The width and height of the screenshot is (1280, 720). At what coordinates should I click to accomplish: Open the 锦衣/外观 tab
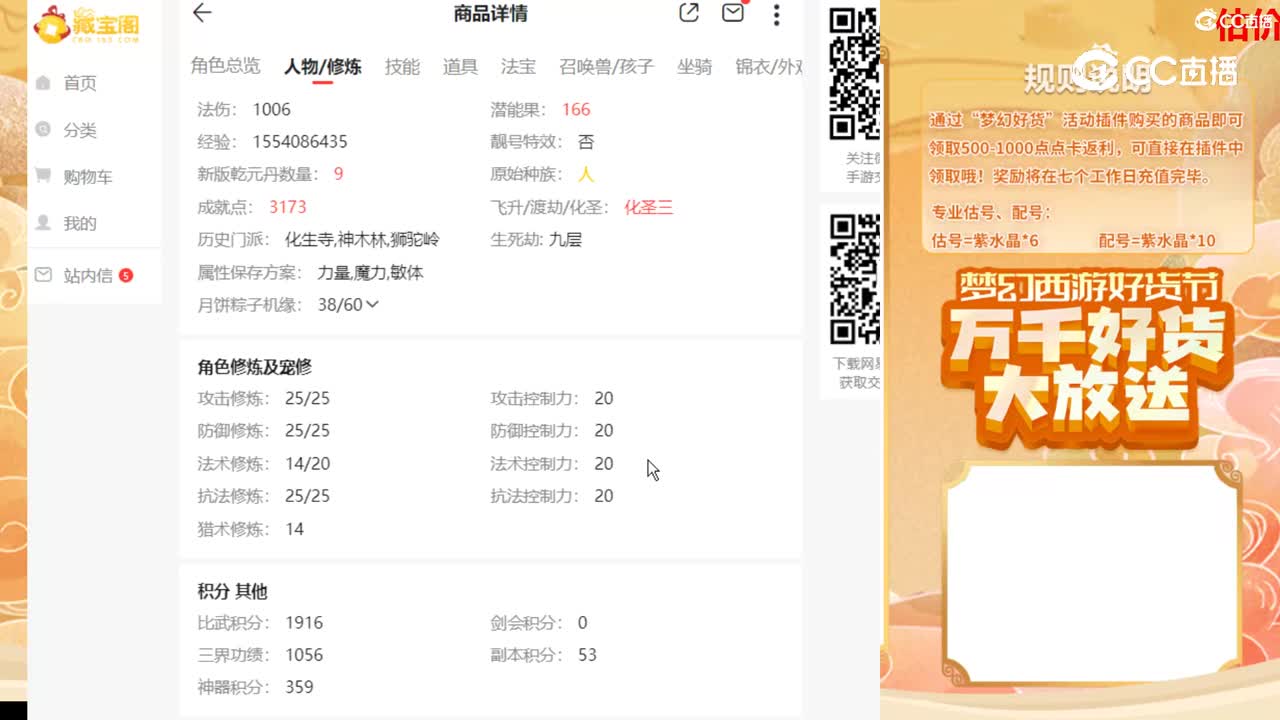(768, 67)
